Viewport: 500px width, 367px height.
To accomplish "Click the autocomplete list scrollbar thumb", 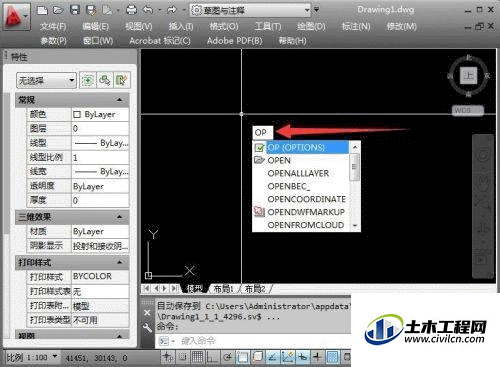I will 355,167.
